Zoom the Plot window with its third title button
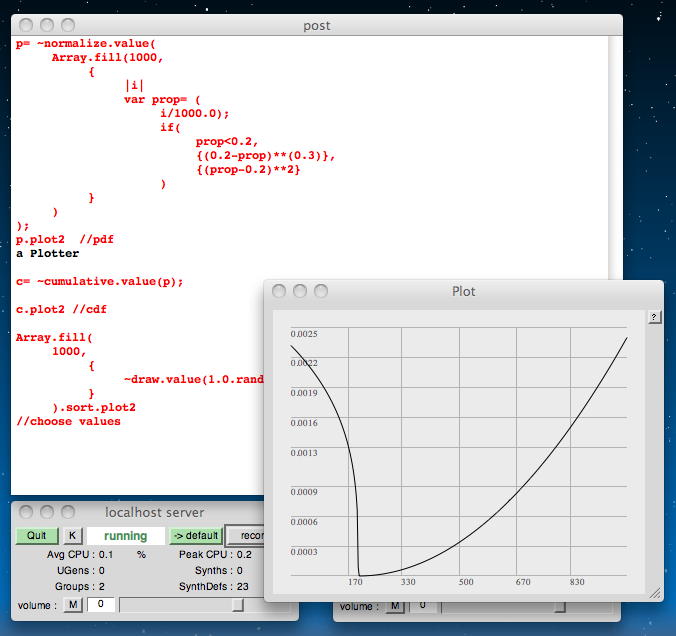Image resolution: width=676 pixels, height=636 pixels. [x=321, y=291]
